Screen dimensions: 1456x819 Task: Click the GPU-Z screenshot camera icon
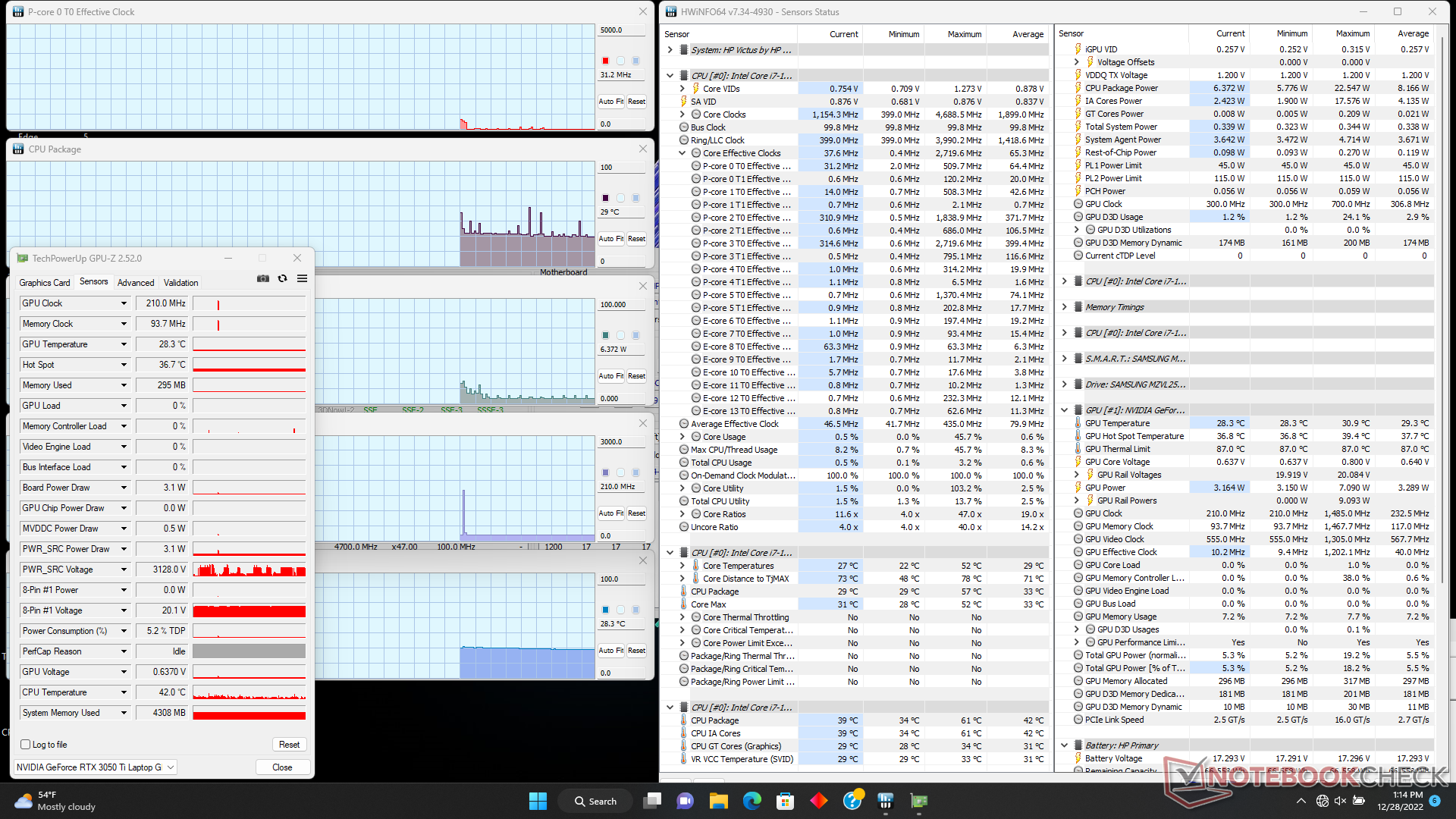(x=263, y=279)
